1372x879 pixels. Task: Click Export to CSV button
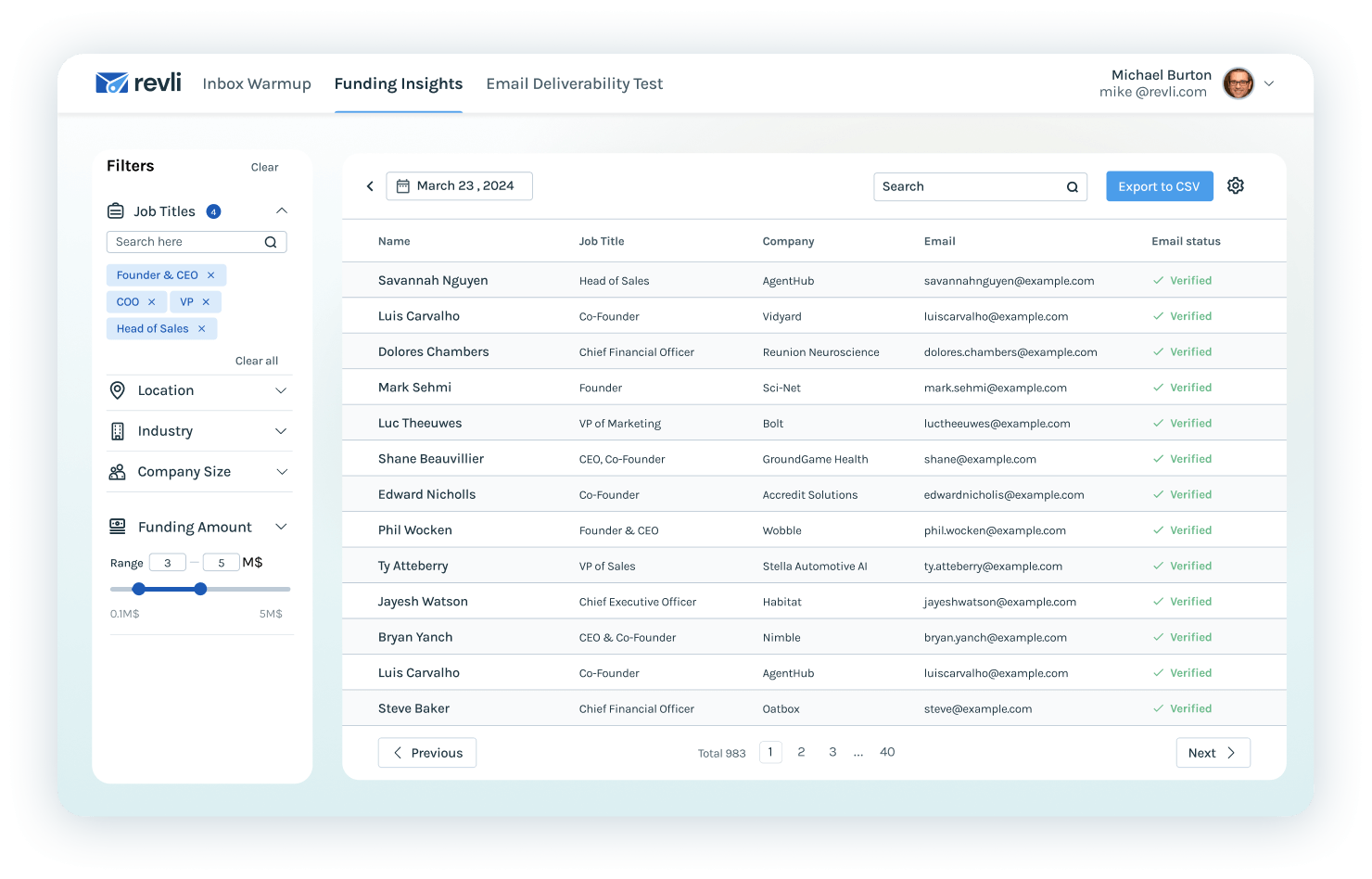point(1160,186)
